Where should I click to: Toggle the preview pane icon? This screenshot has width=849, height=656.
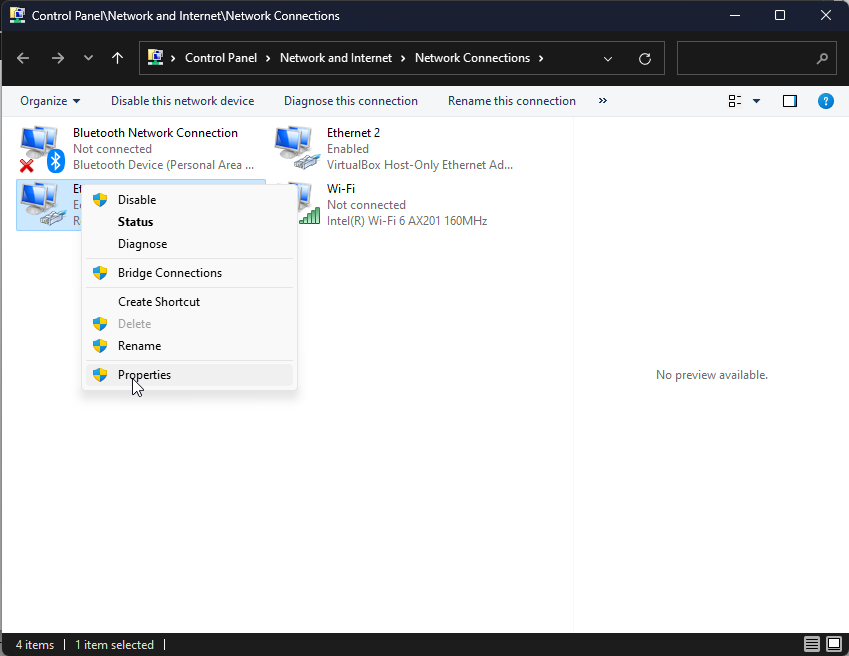790,101
